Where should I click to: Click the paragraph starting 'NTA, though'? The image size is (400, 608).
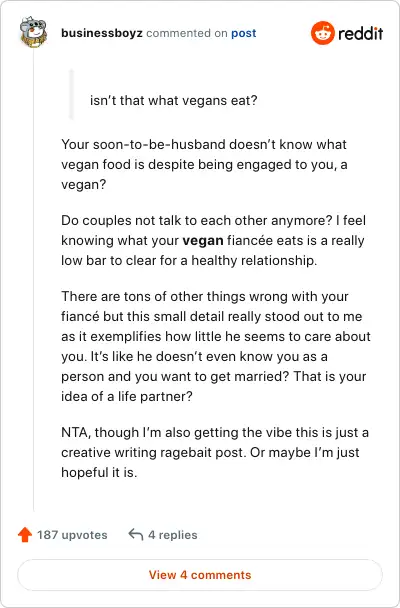tap(215, 452)
